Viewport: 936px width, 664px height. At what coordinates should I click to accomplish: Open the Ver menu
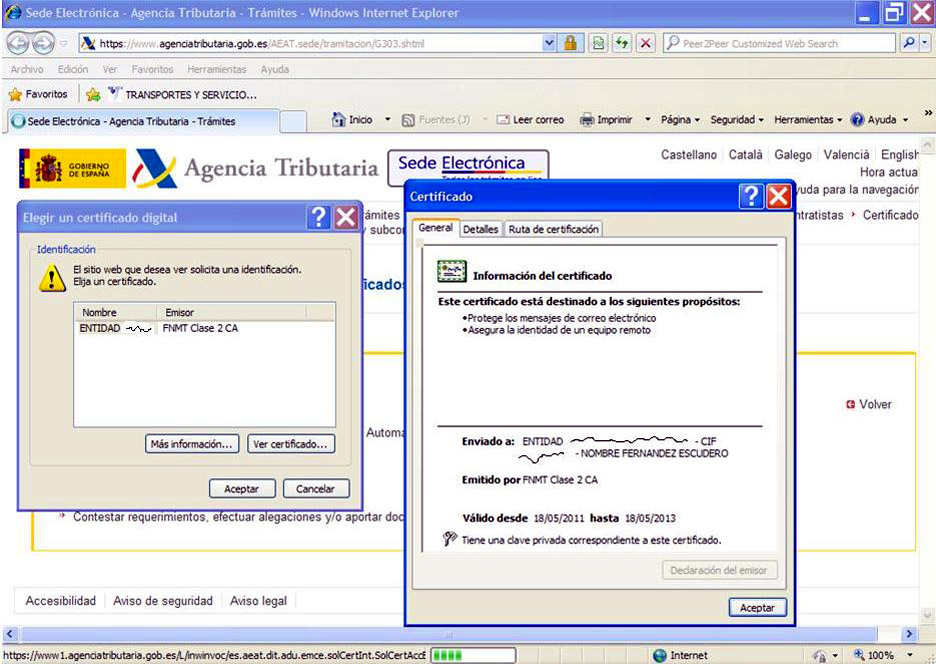[110, 69]
